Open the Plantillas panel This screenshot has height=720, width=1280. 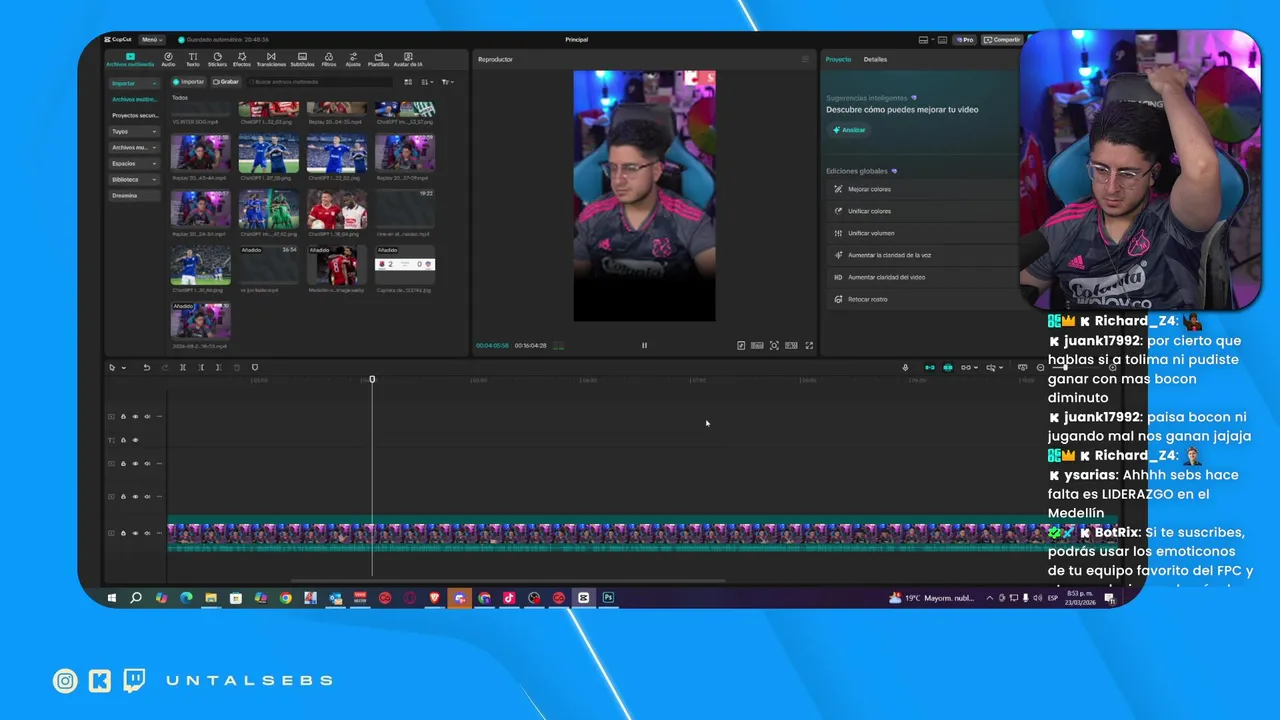[378, 60]
